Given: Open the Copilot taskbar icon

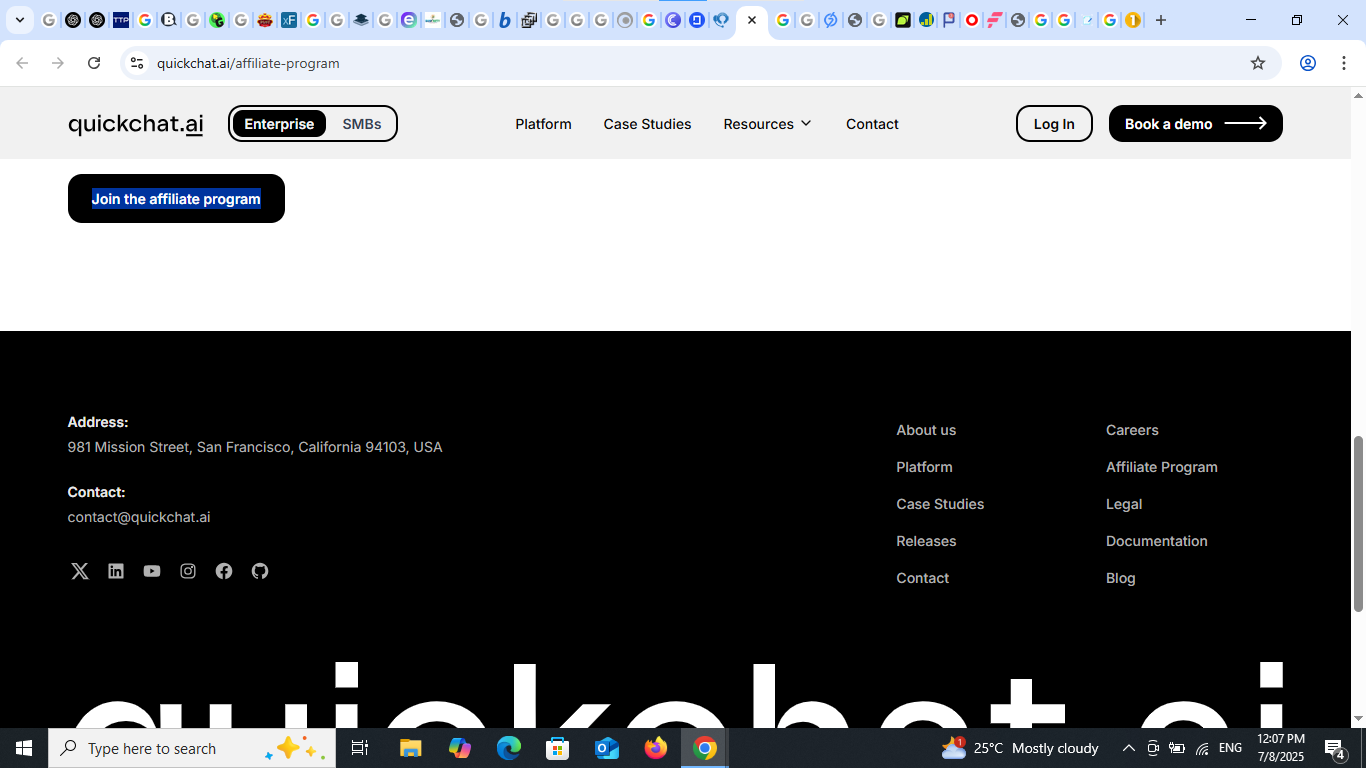Looking at the screenshot, I should click(x=460, y=748).
